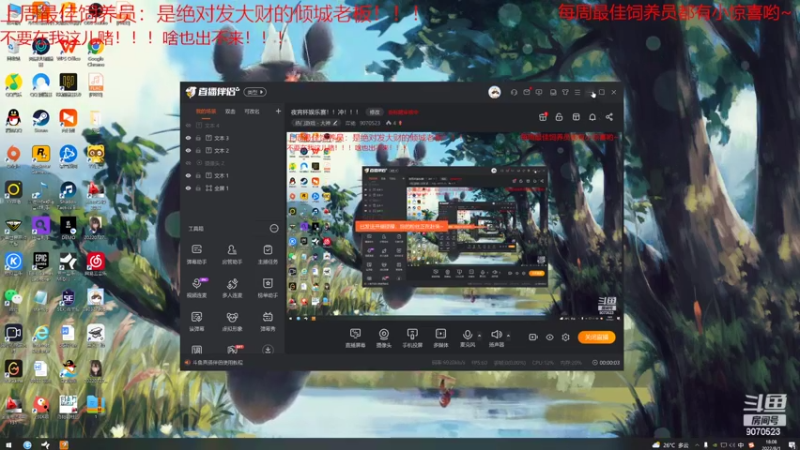Open the second scene tab

tap(231, 112)
